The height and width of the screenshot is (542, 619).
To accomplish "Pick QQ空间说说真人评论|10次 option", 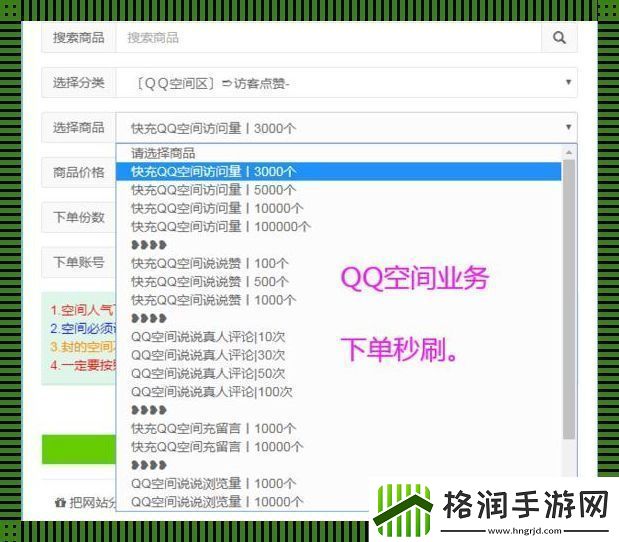I will pos(338,337).
